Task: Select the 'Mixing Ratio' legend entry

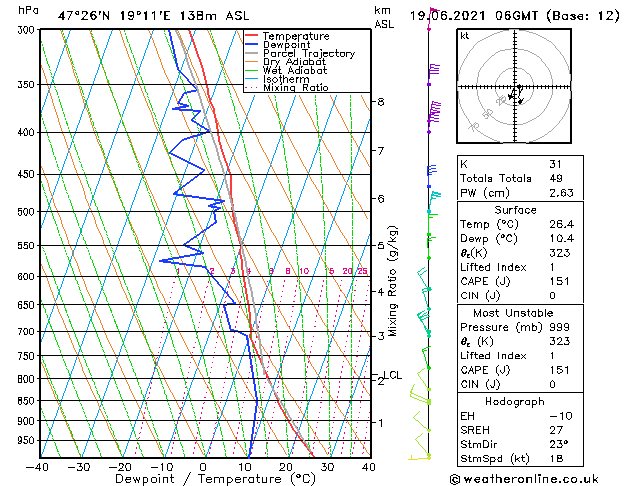Action: click(x=296, y=87)
